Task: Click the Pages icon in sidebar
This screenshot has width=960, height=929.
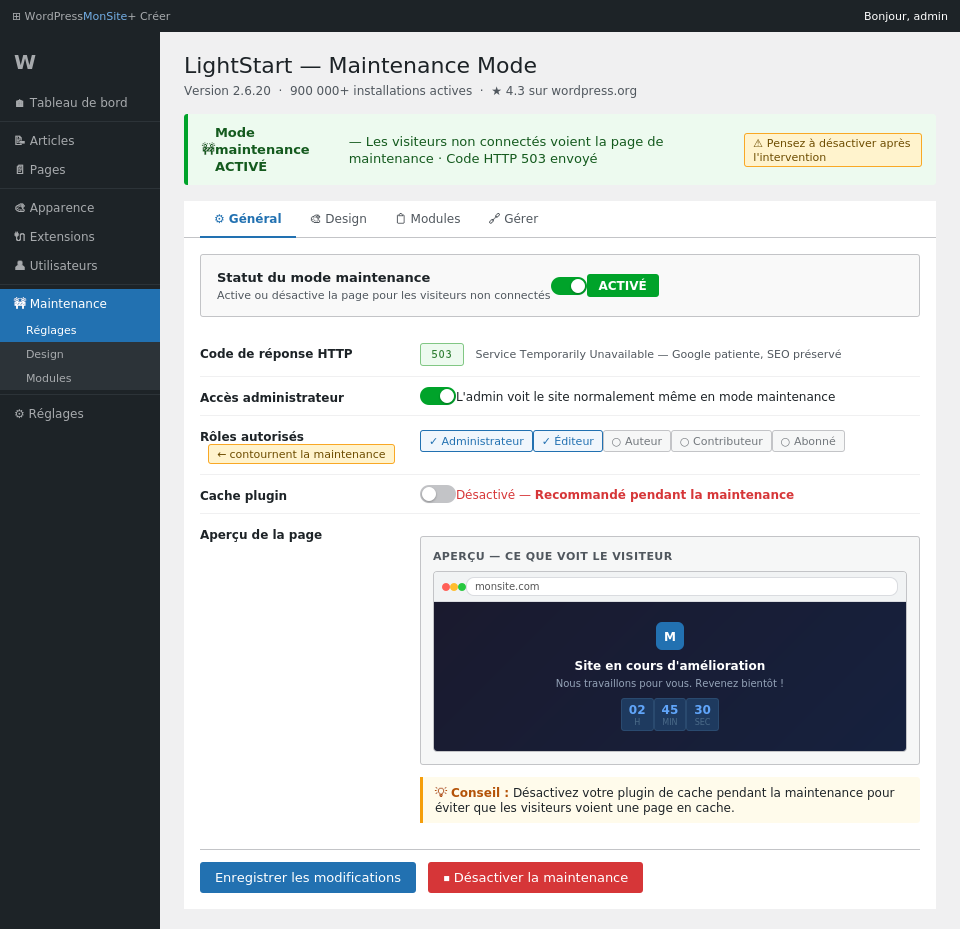Action: click(20, 170)
